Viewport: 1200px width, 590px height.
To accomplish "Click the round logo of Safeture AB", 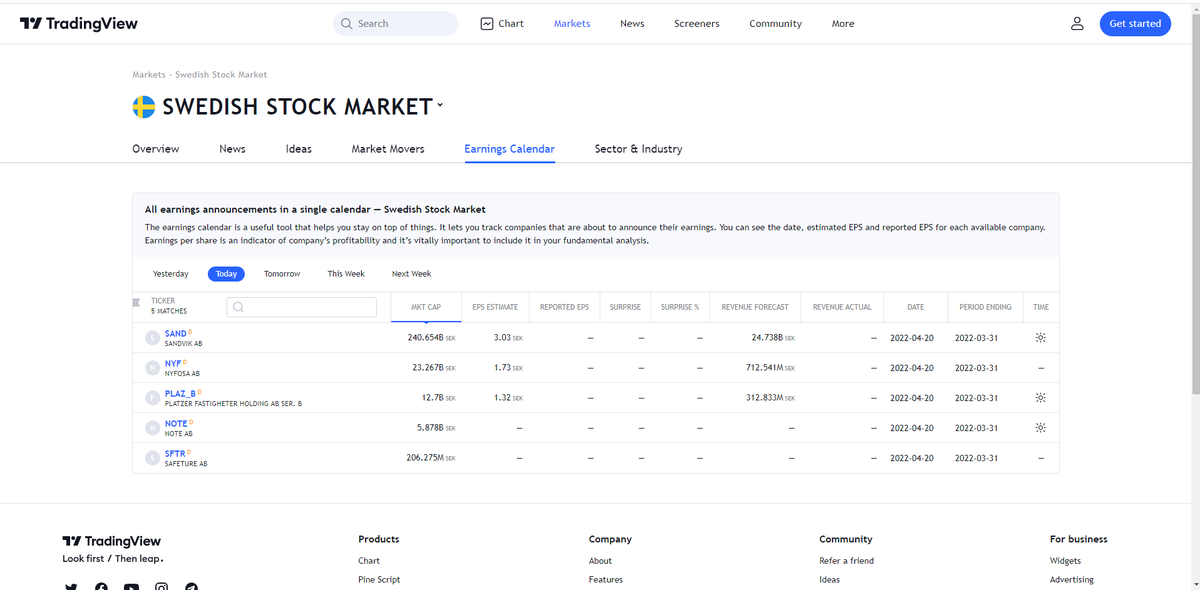I will [x=153, y=458].
